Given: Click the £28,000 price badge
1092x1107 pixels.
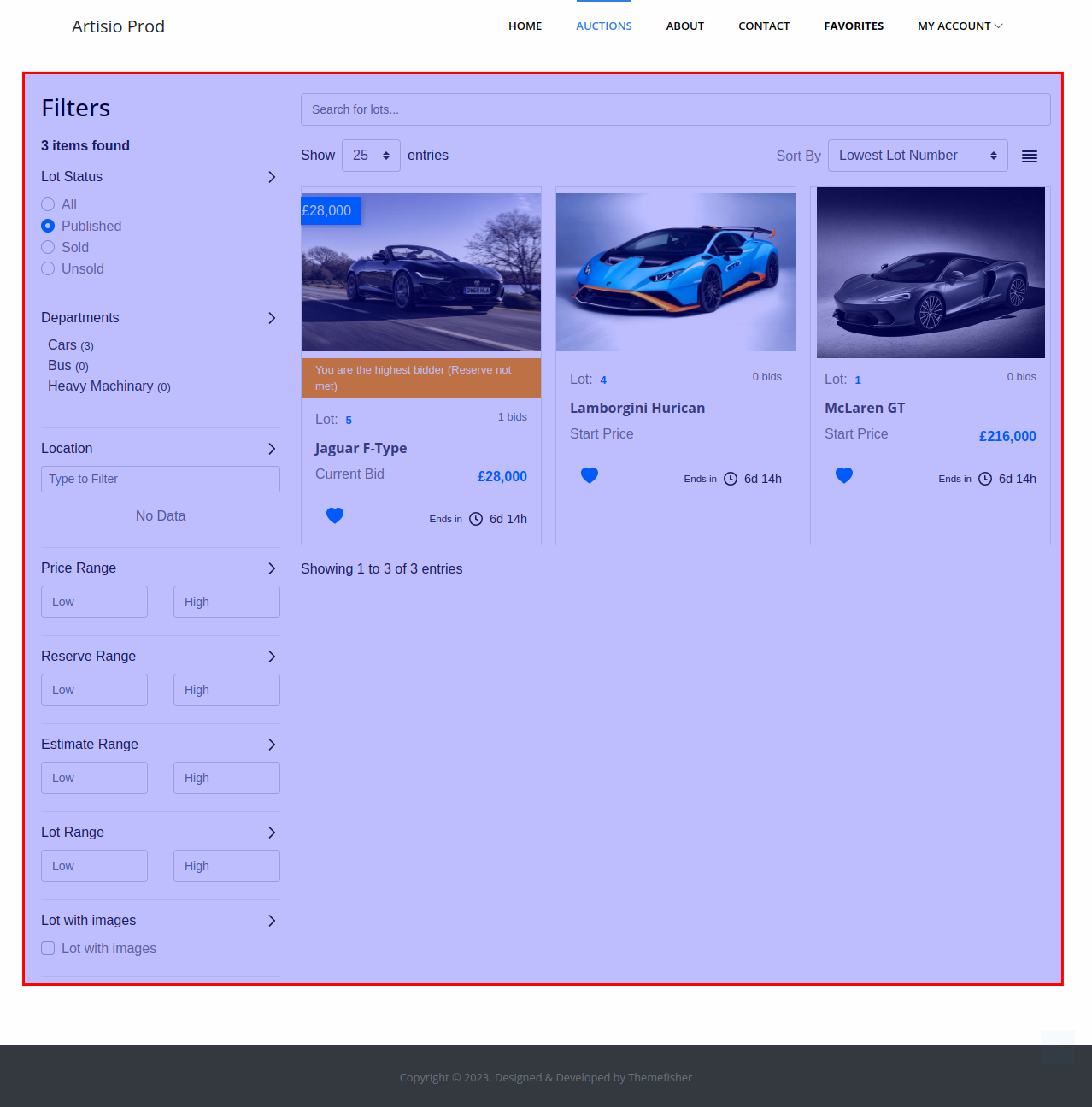Looking at the screenshot, I should click(x=331, y=211).
